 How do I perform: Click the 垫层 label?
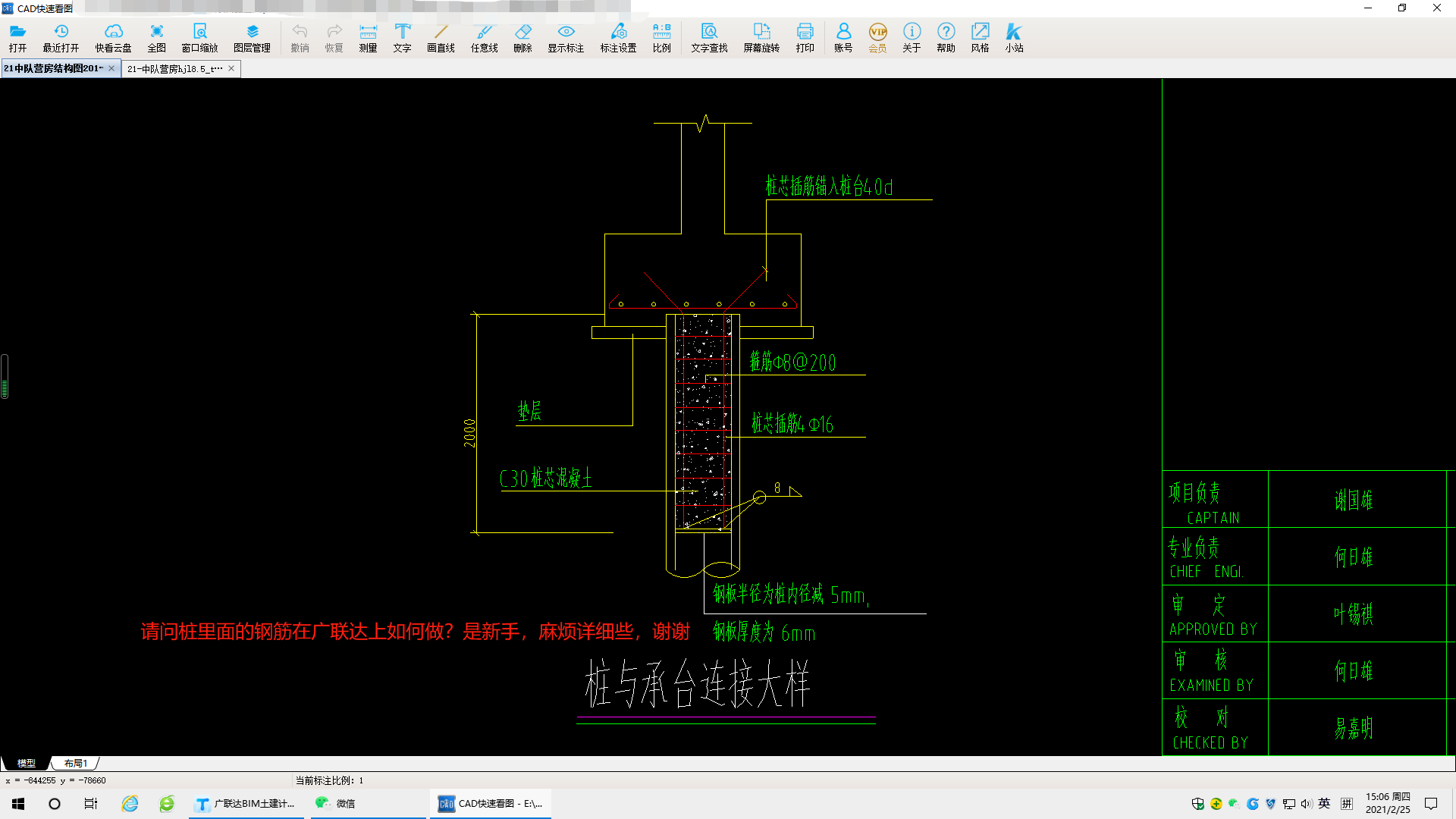[x=529, y=411]
